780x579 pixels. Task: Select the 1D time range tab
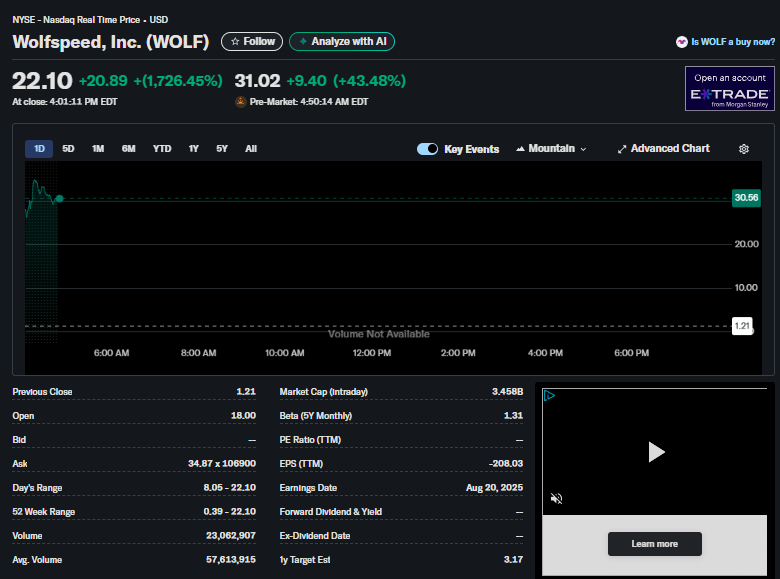(x=39, y=149)
